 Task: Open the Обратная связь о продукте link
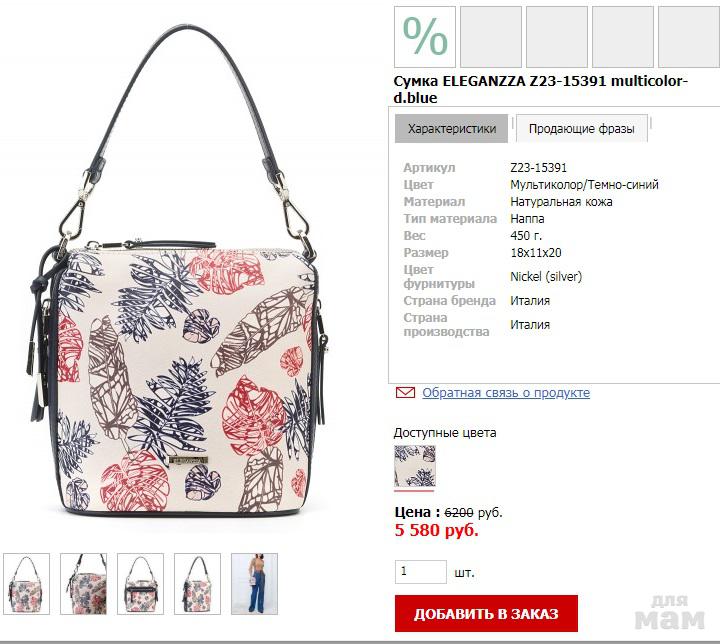(x=506, y=393)
